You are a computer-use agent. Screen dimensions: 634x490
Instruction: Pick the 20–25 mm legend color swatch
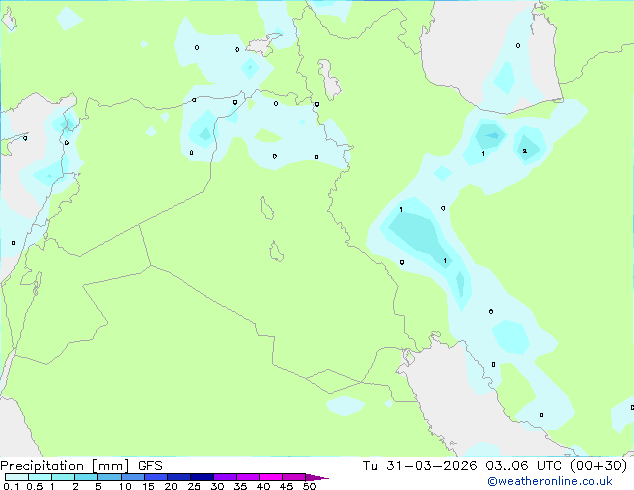pos(178,477)
